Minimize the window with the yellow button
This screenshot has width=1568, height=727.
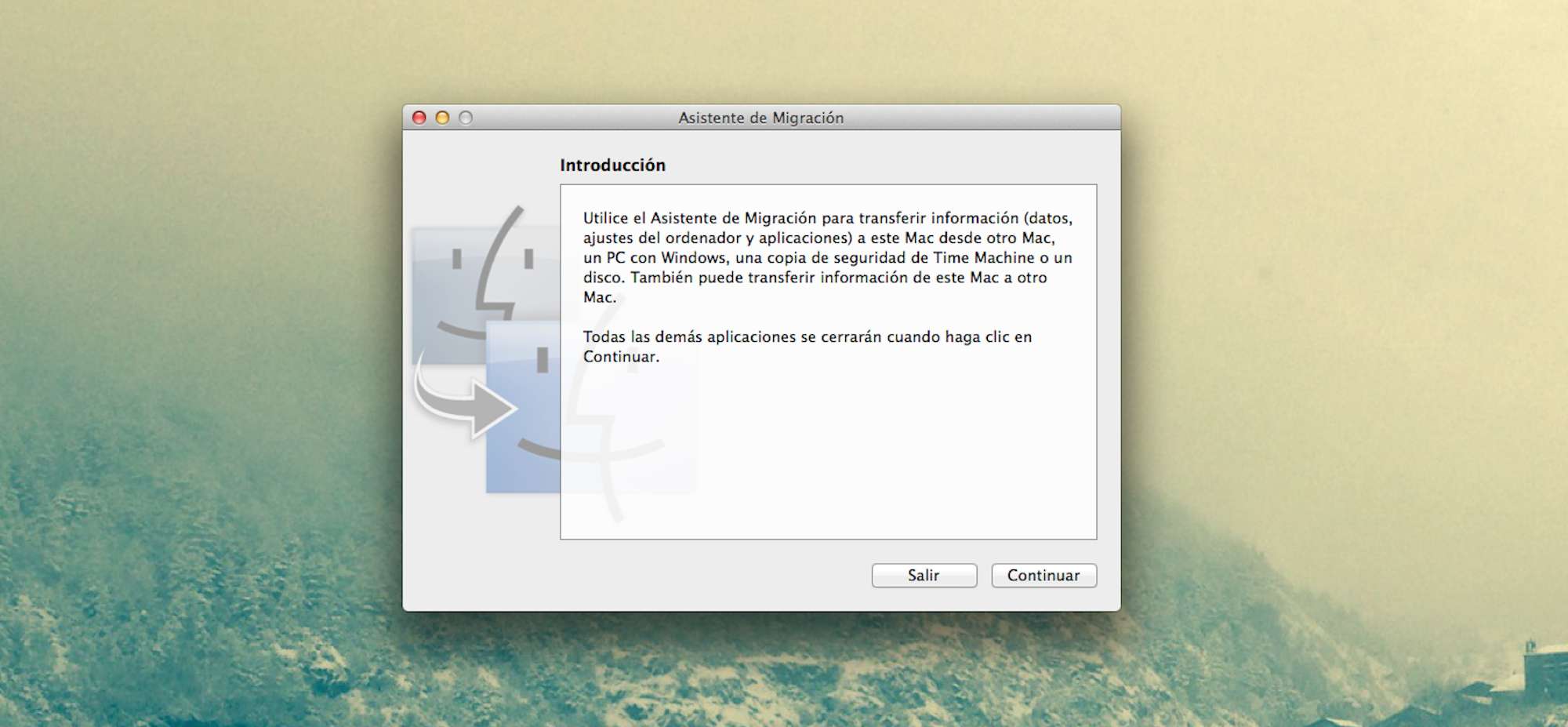[x=442, y=118]
